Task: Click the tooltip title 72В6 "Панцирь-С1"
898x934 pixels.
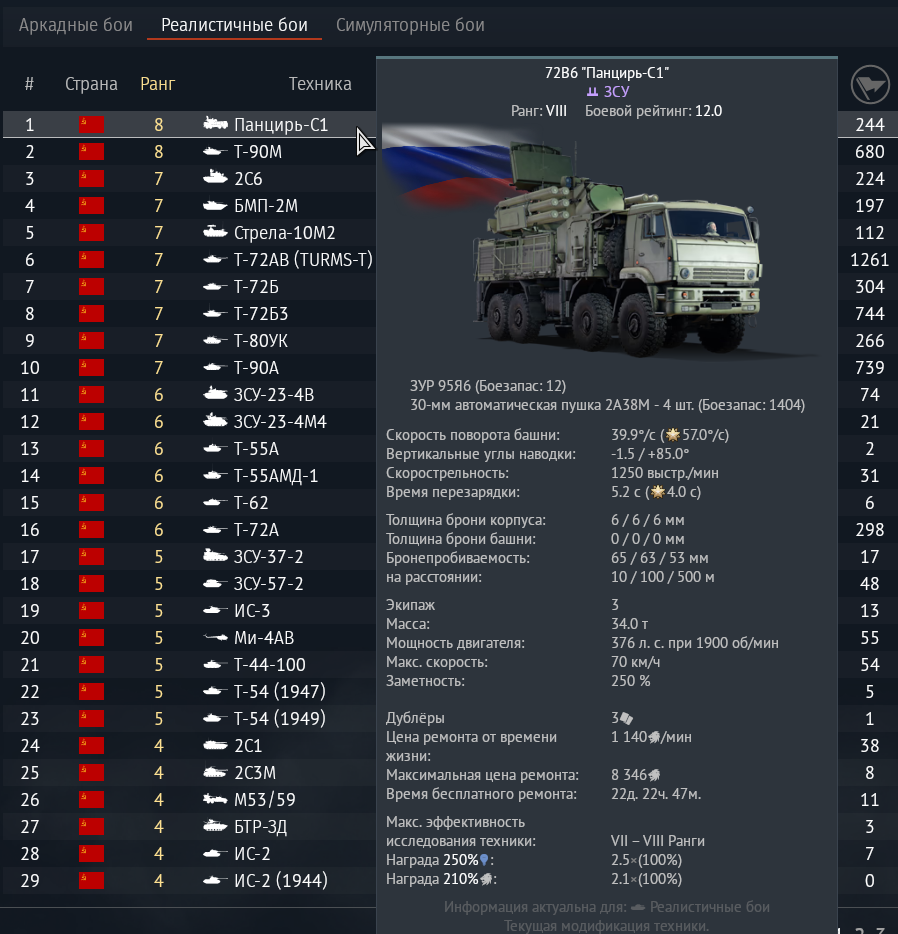Action: point(607,73)
